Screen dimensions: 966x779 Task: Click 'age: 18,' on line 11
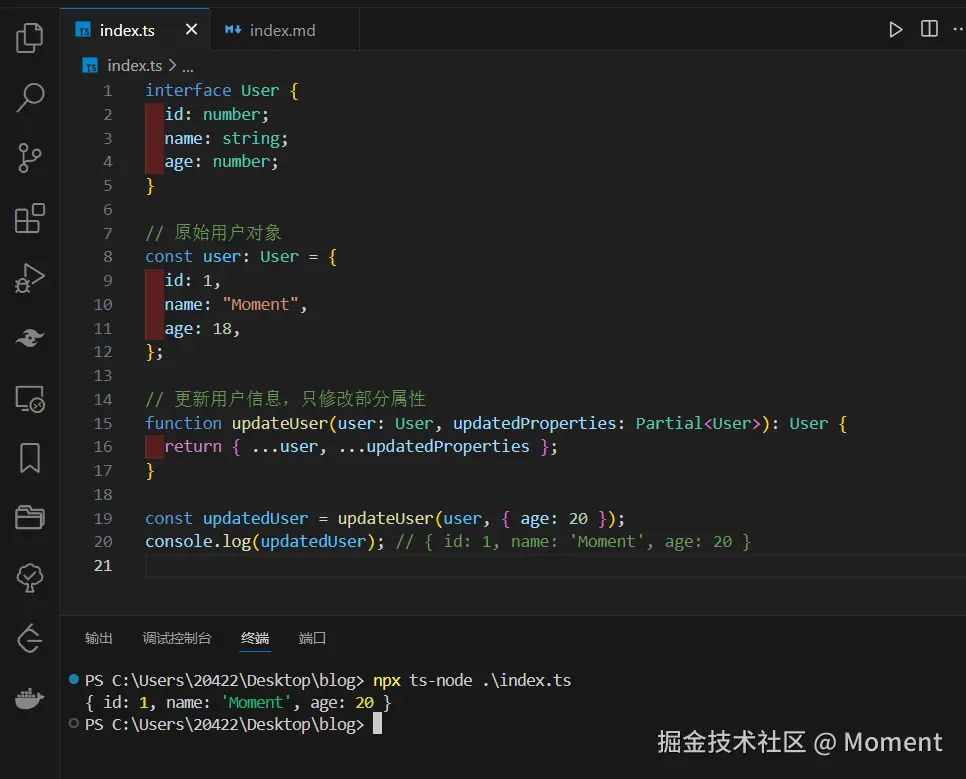202,329
